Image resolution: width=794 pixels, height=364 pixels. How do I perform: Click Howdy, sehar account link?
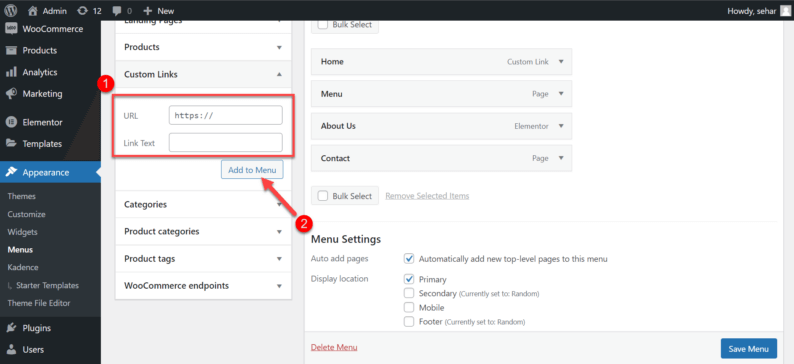(x=751, y=11)
